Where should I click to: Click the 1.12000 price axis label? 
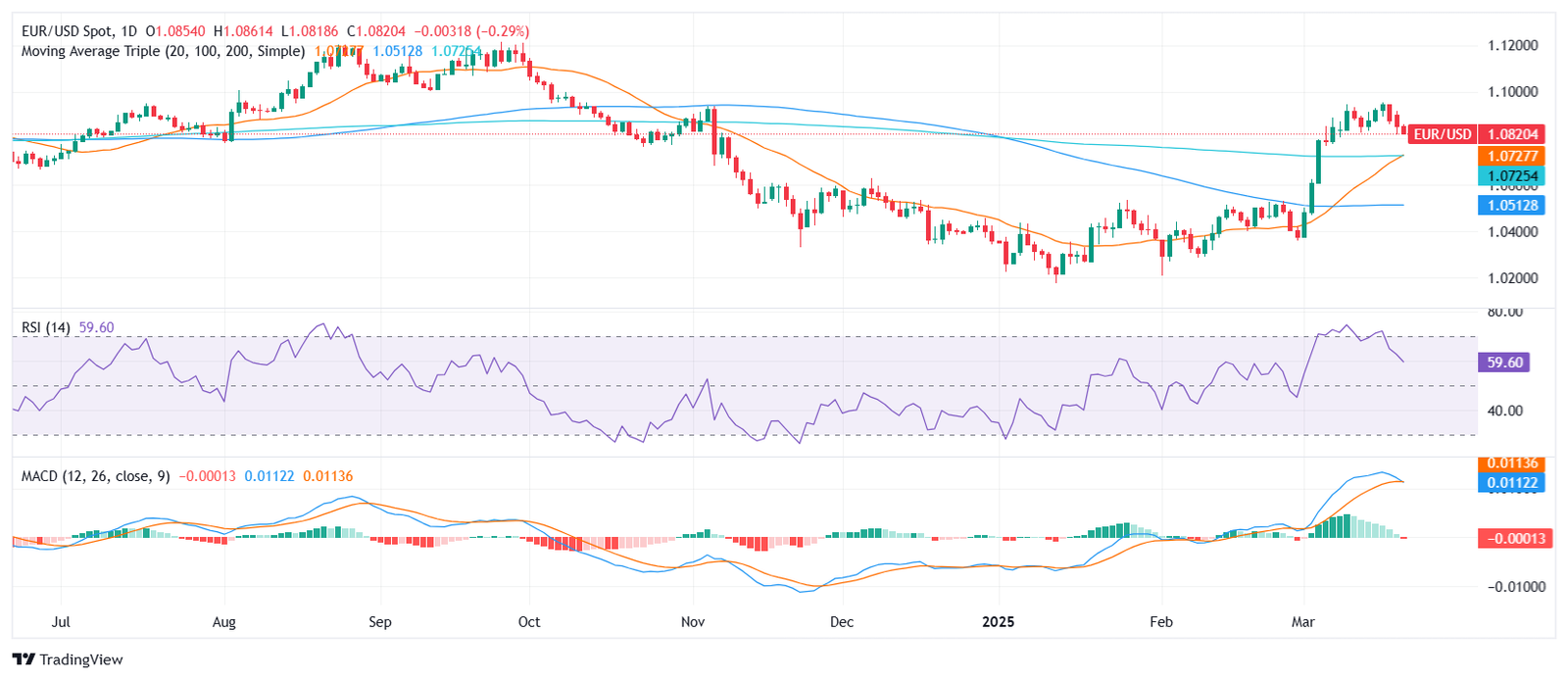pos(1512,45)
